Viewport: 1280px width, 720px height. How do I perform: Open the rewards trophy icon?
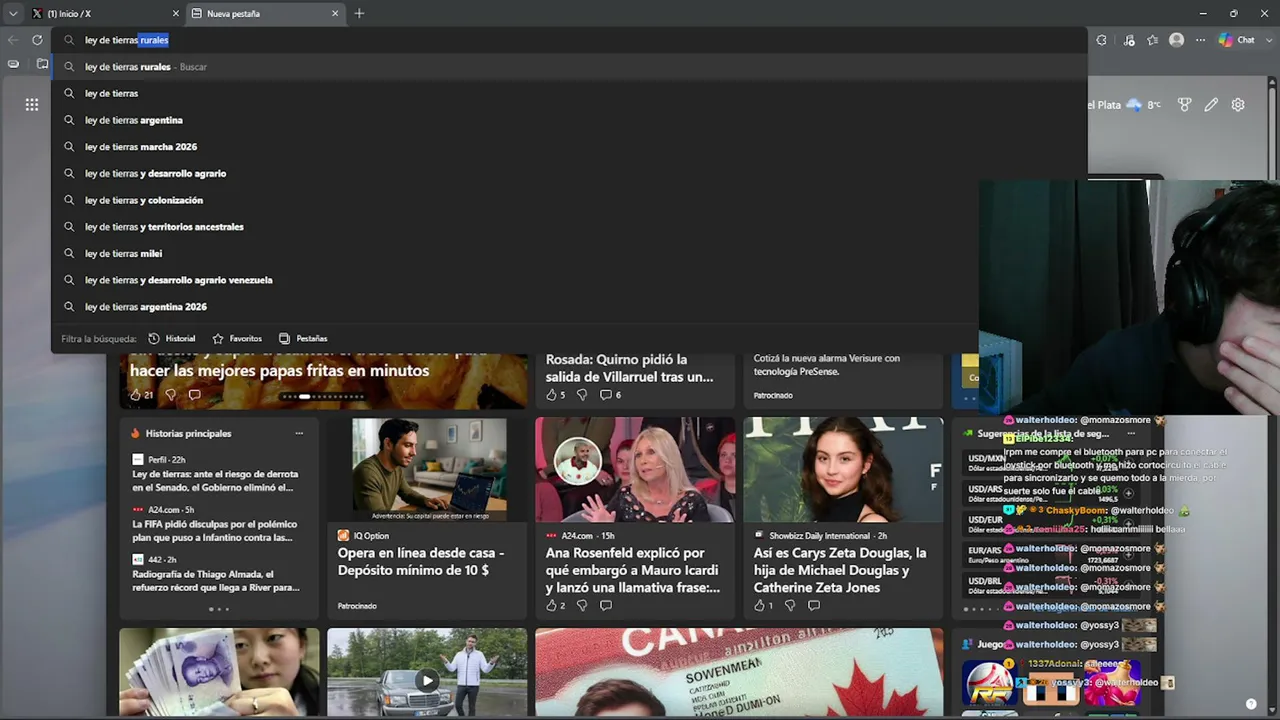click(1185, 104)
